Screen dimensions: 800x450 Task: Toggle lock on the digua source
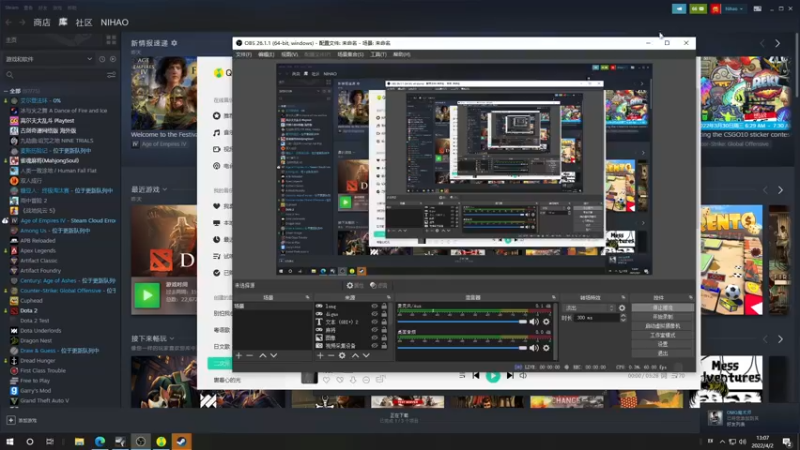[x=384, y=314]
